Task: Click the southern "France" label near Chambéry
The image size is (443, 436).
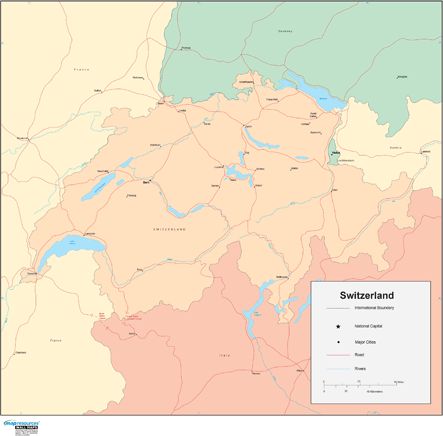Action: coord(56,340)
